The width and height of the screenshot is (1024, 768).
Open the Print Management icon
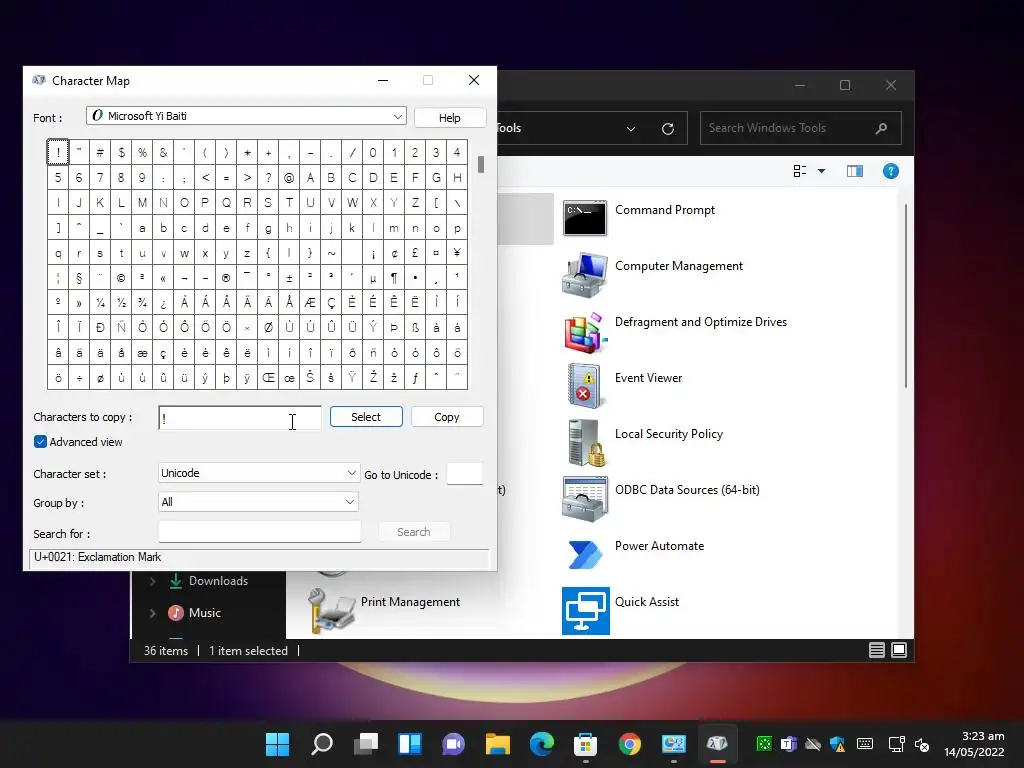pyautogui.click(x=333, y=611)
